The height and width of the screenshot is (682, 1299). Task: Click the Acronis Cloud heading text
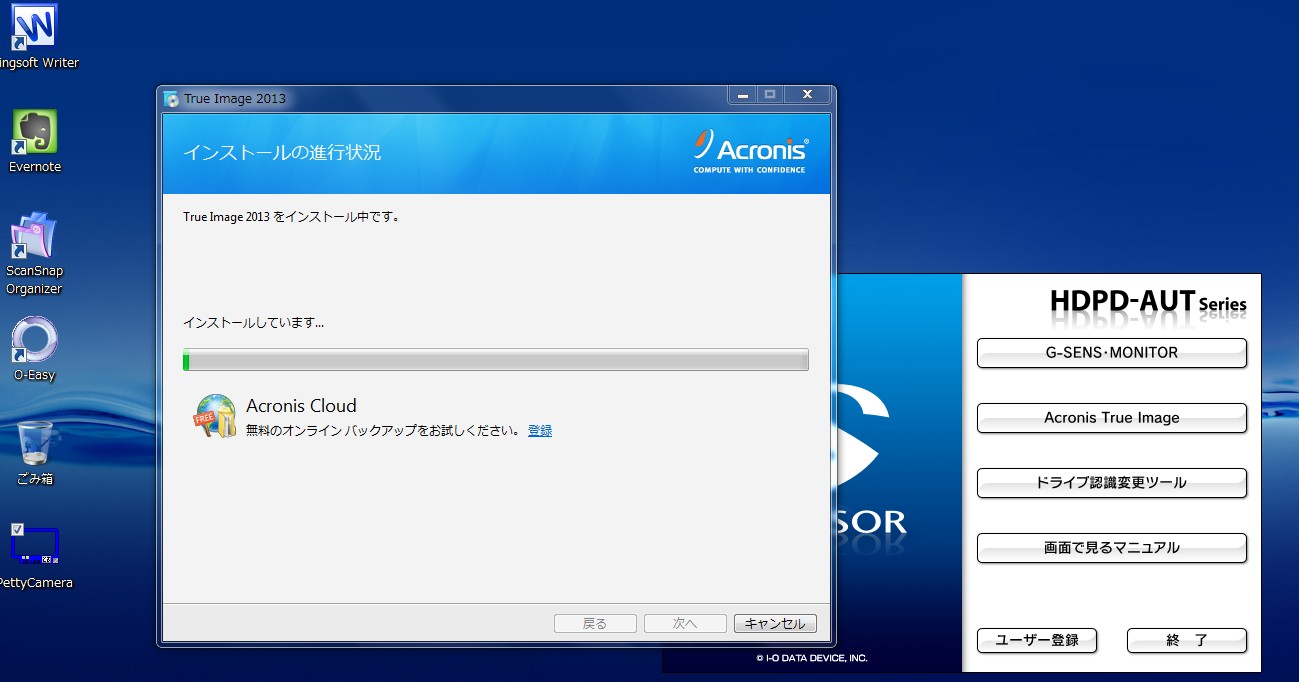click(x=301, y=406)
